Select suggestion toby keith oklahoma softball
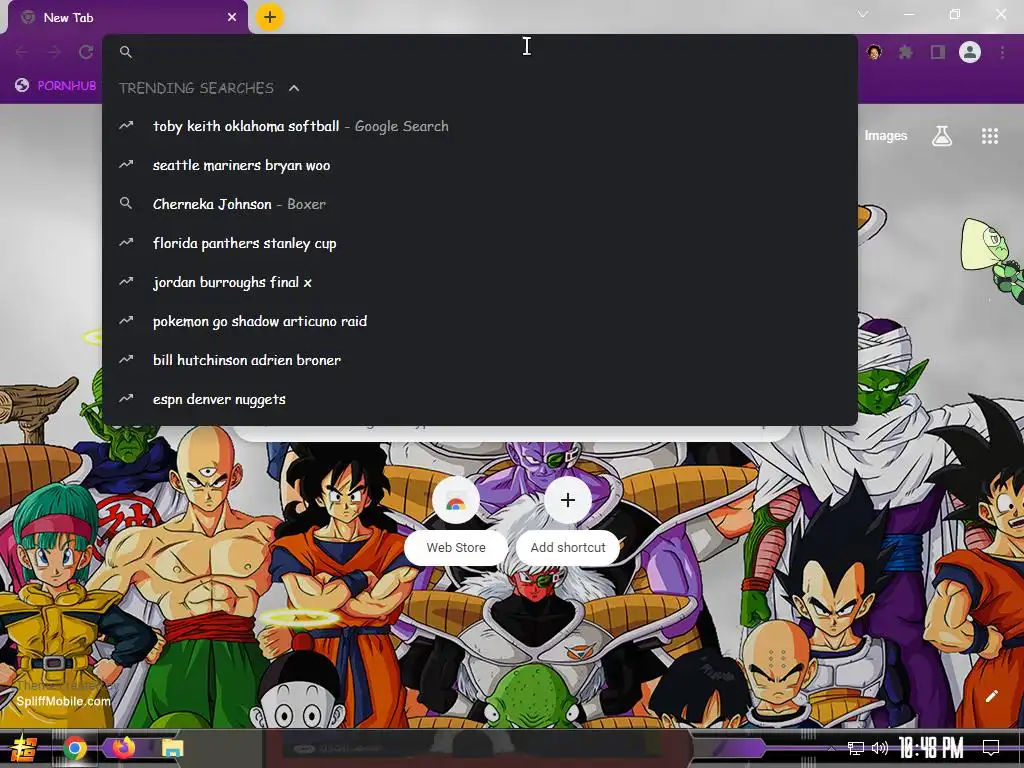 coord(480,126)
